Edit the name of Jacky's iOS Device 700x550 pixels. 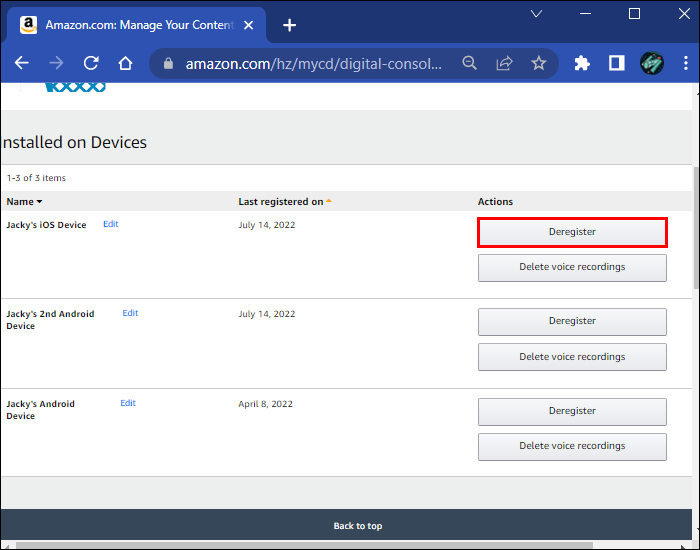(x=111, y=224)
